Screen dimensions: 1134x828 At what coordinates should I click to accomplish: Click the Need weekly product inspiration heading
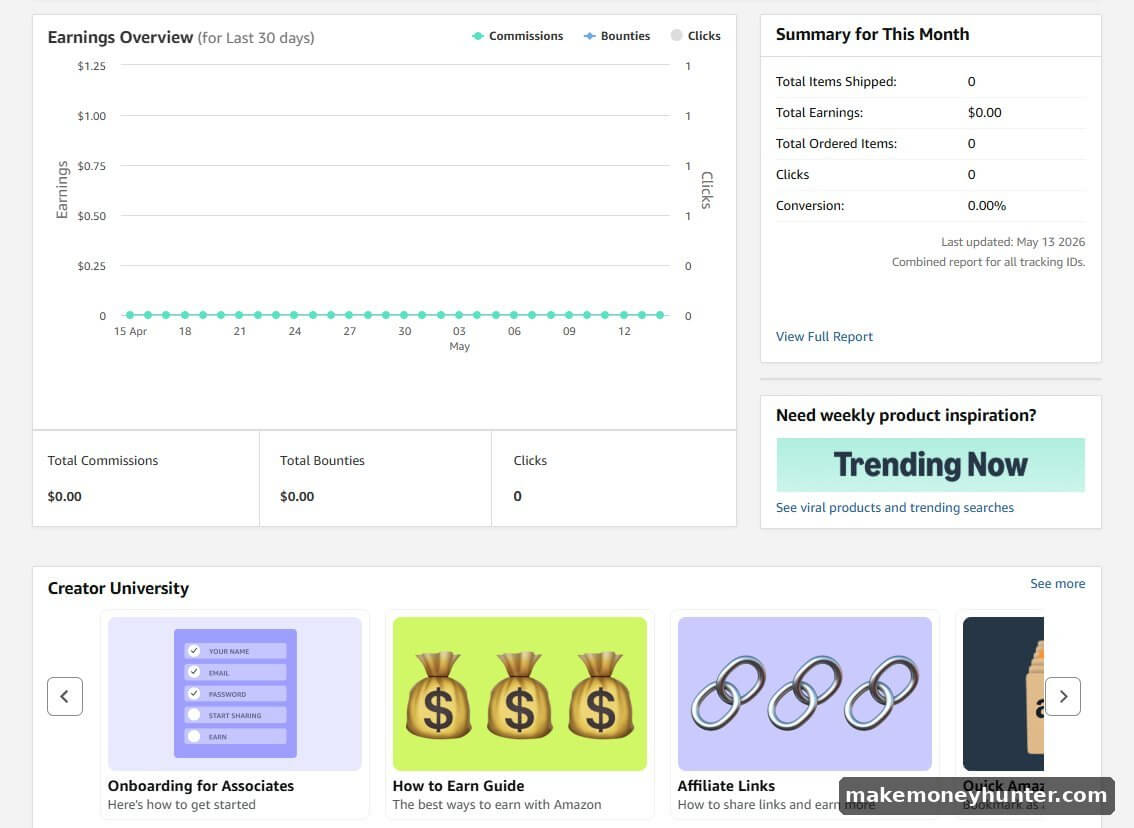[905, 416]
